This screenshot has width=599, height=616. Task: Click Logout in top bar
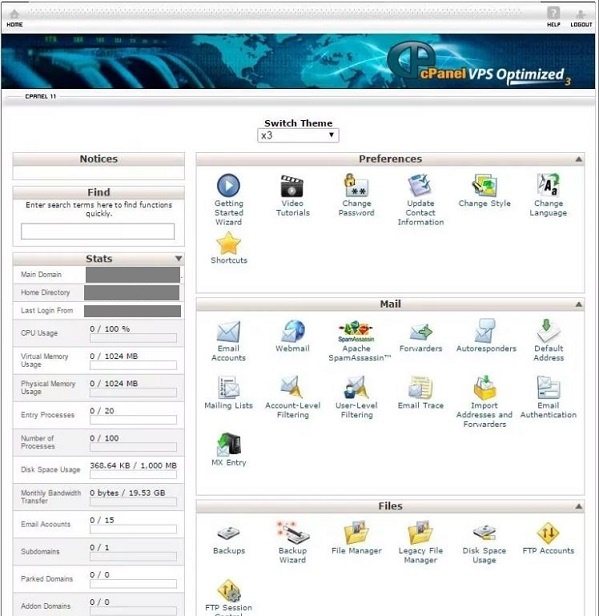click(x=581, y=18)
